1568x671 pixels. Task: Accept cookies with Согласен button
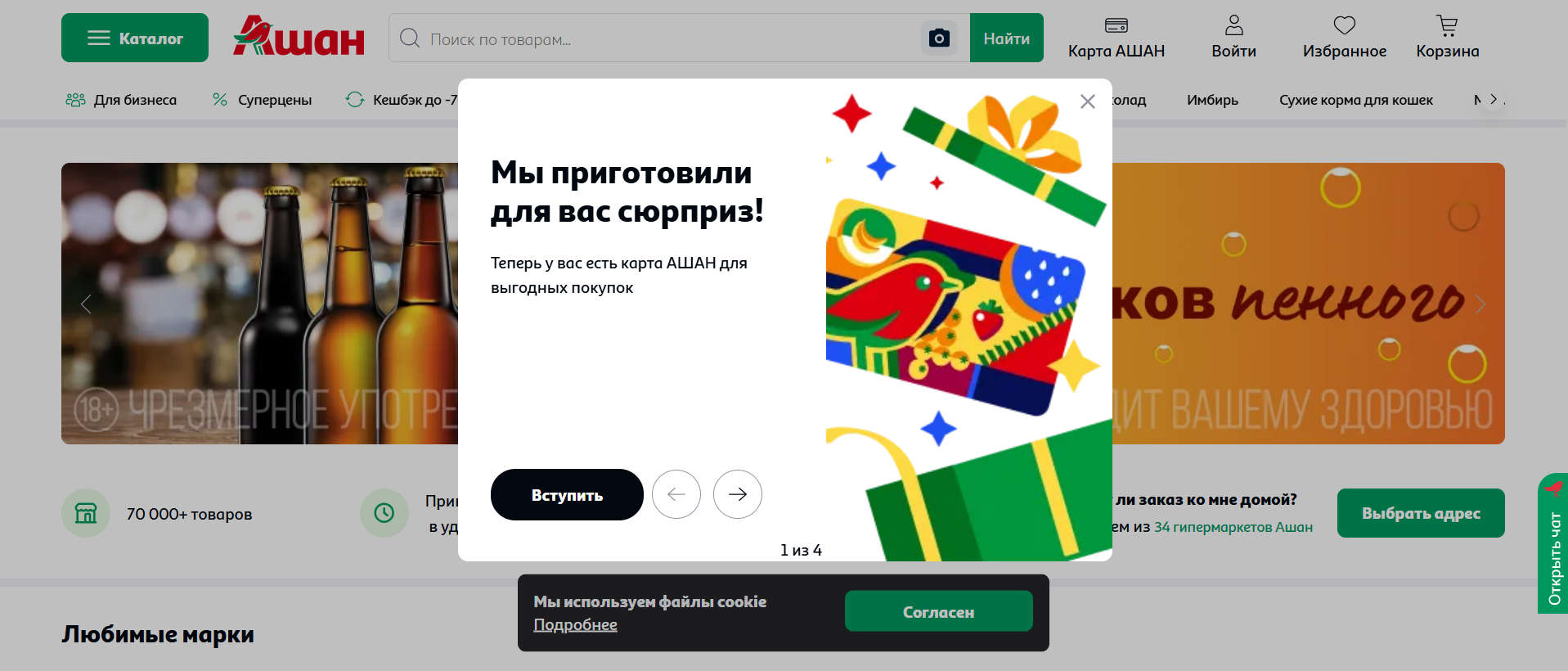[938, 611]
